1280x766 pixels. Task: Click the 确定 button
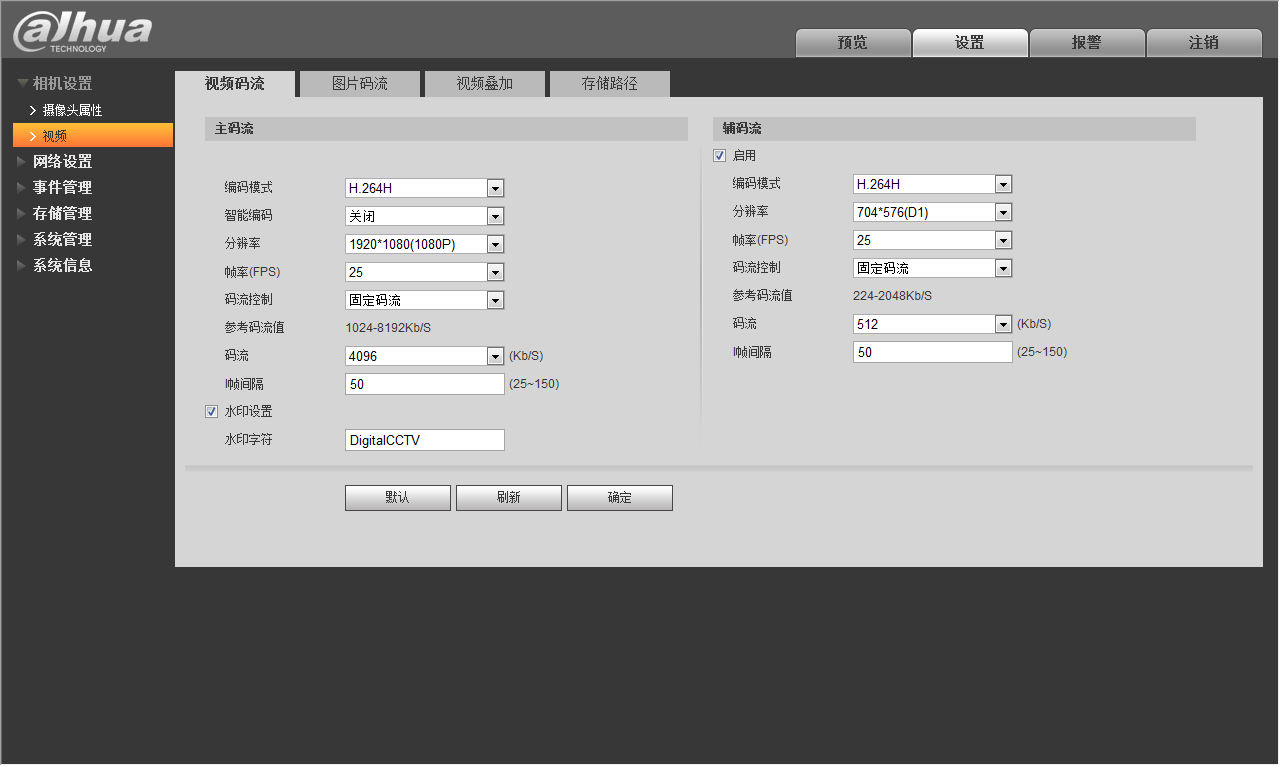tap(620, 498)
